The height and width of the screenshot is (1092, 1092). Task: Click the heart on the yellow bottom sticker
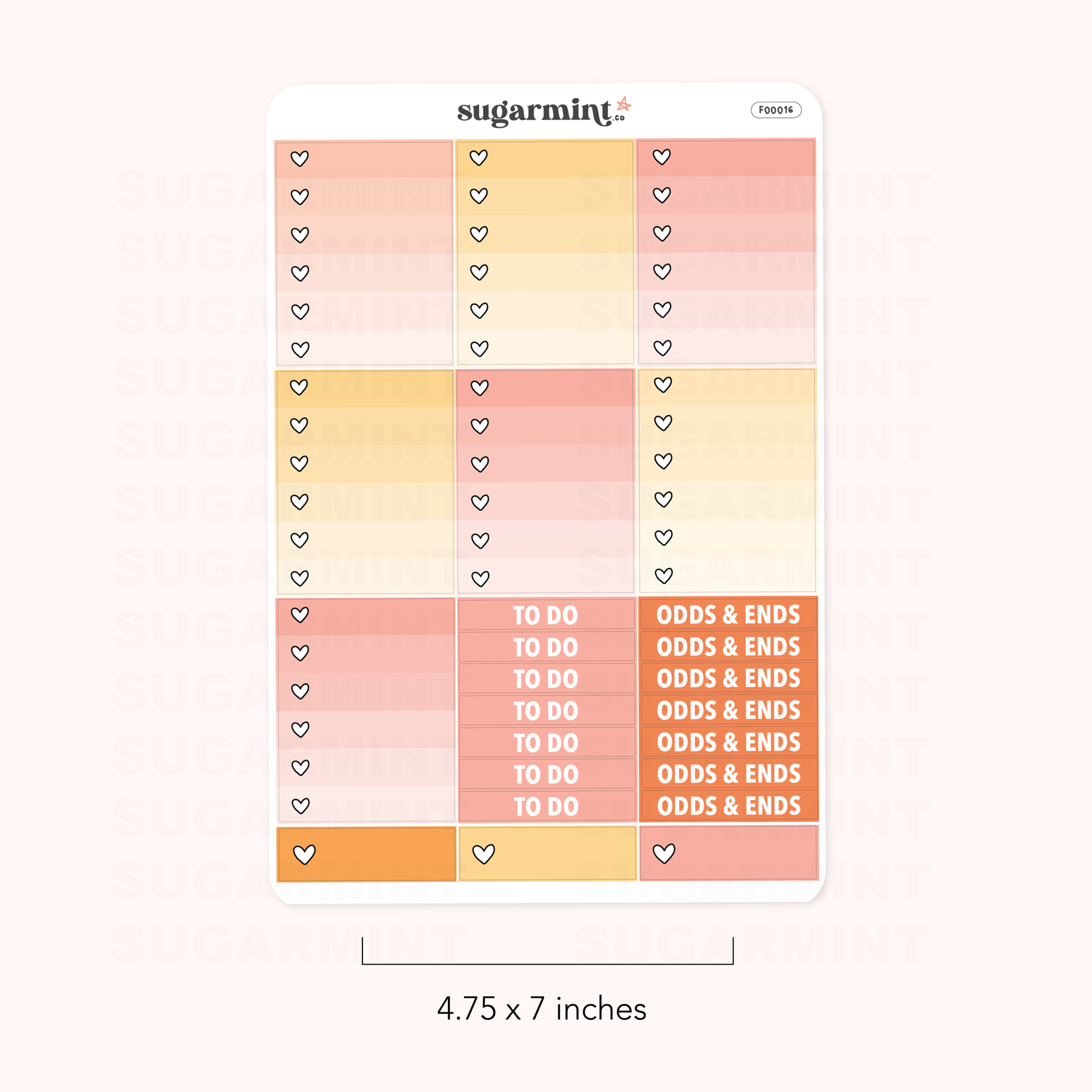click(x=483, y=854)
